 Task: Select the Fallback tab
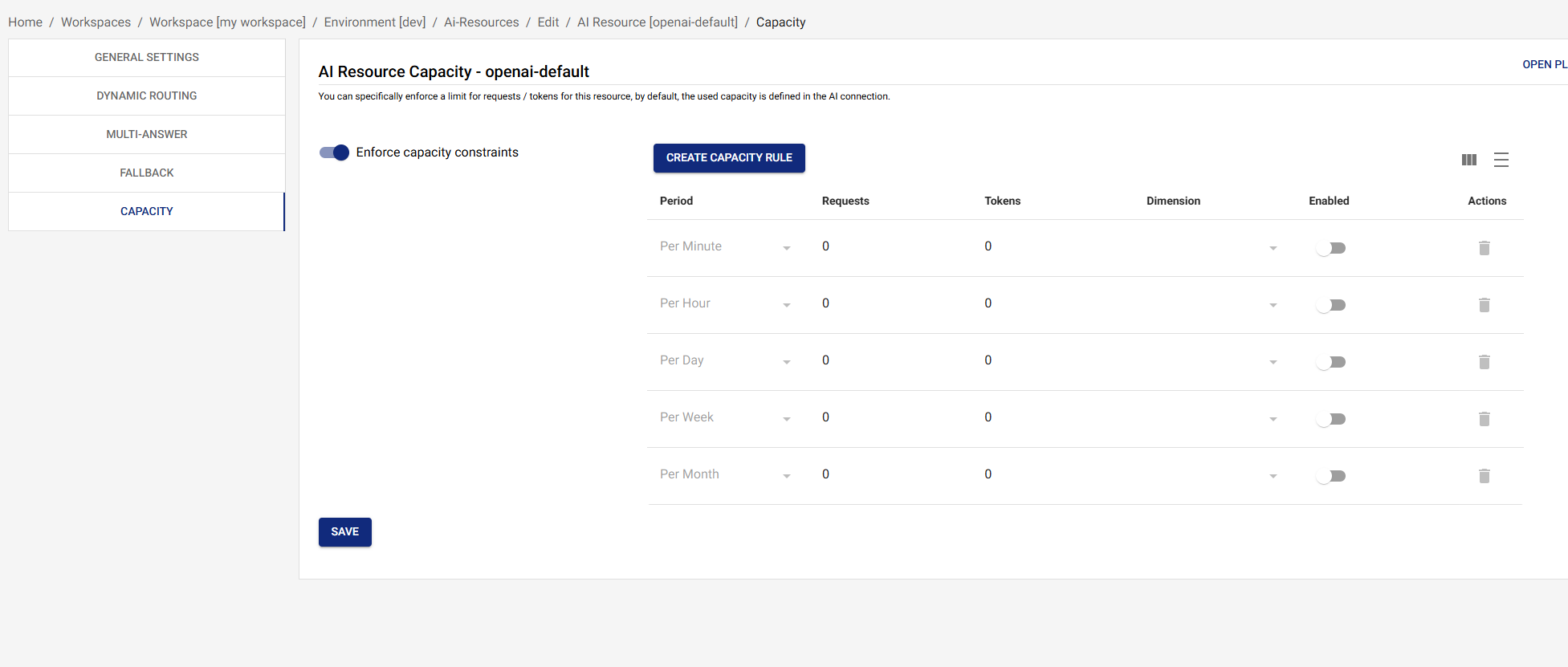(x=147, y=173)
